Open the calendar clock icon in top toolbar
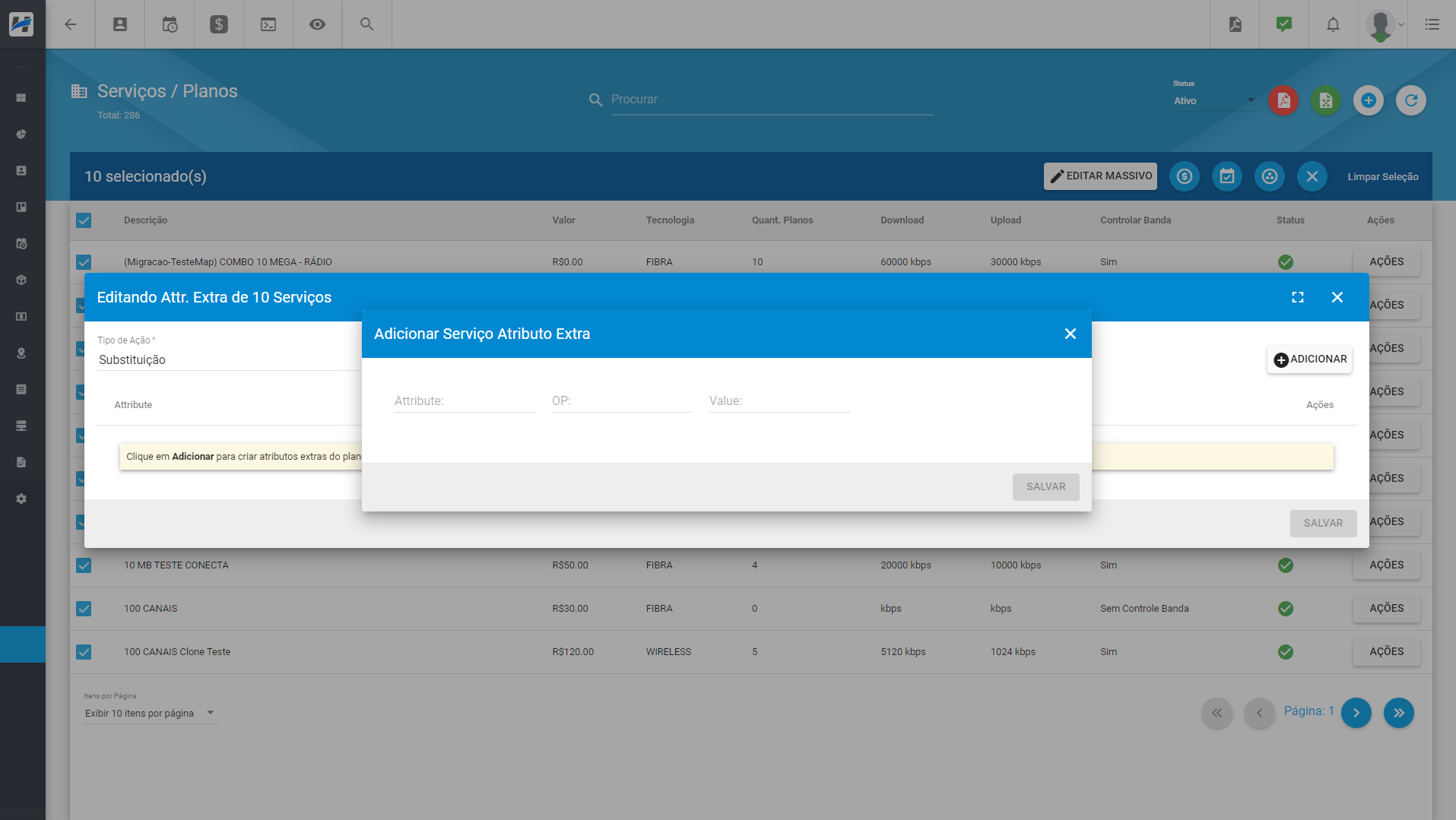 [170, 24]
